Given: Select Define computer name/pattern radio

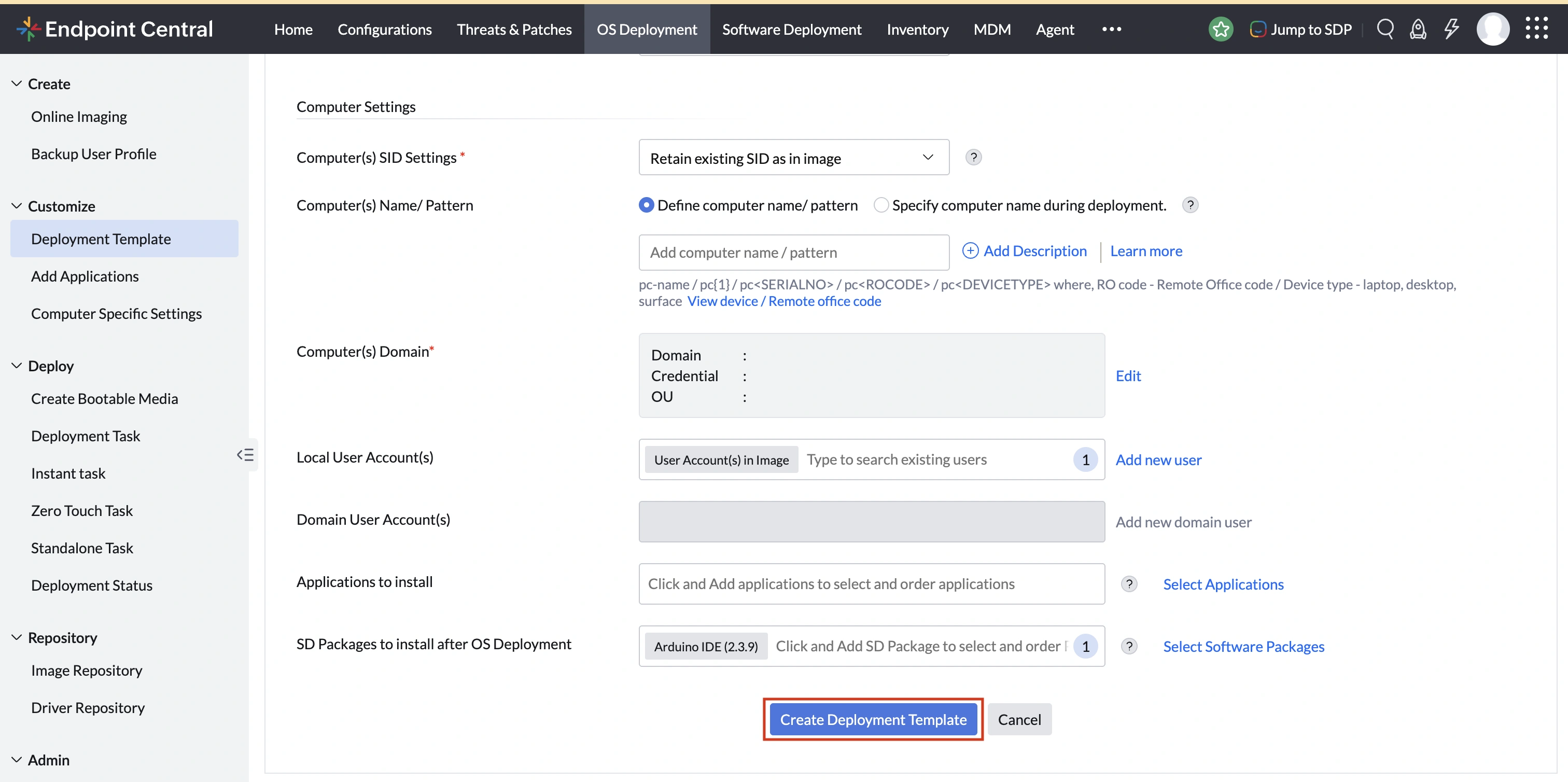Looking at the screenshot, I should click(647, 205).
